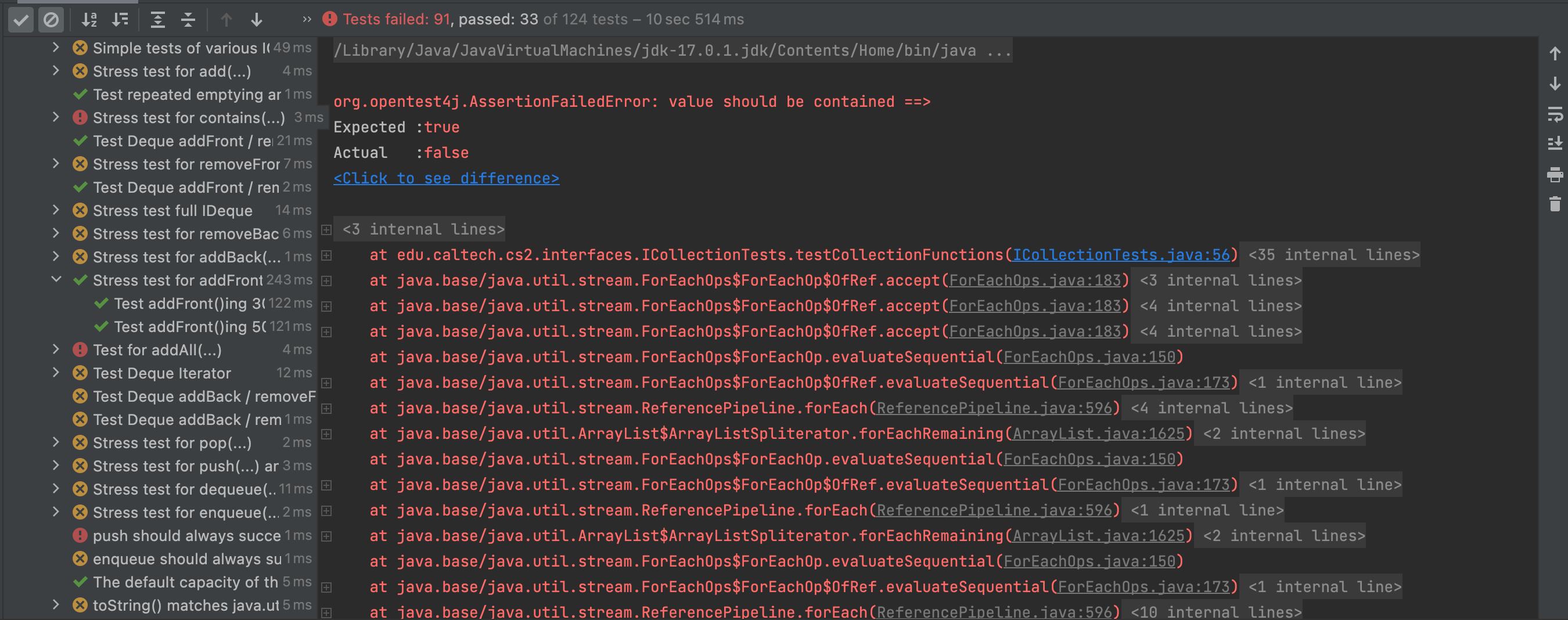This screenshot has height=620, width=1568.
Task: Collapse the 'Stress test for addFront' node
Action: point(56,280)
